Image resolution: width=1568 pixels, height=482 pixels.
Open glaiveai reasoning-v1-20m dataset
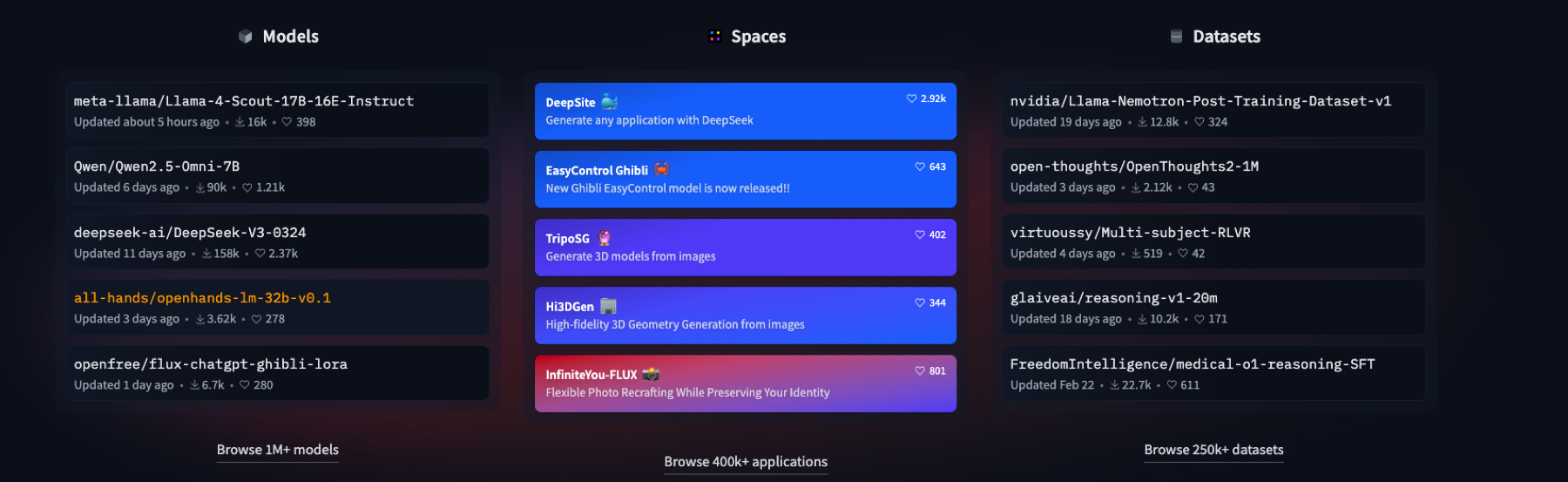pyautogui.click(x=1213, y=307)
